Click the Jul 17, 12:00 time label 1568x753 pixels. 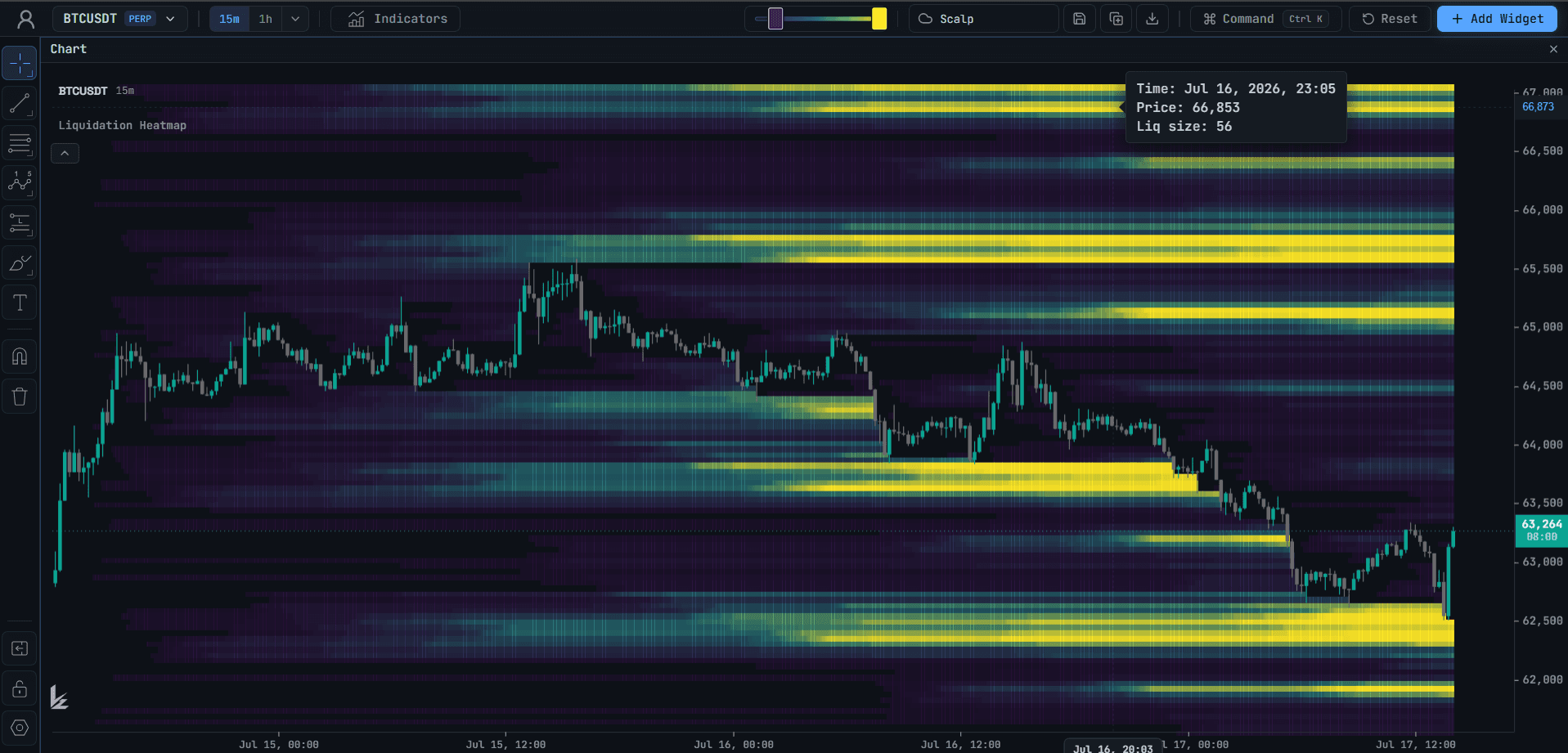[1415, 745]
